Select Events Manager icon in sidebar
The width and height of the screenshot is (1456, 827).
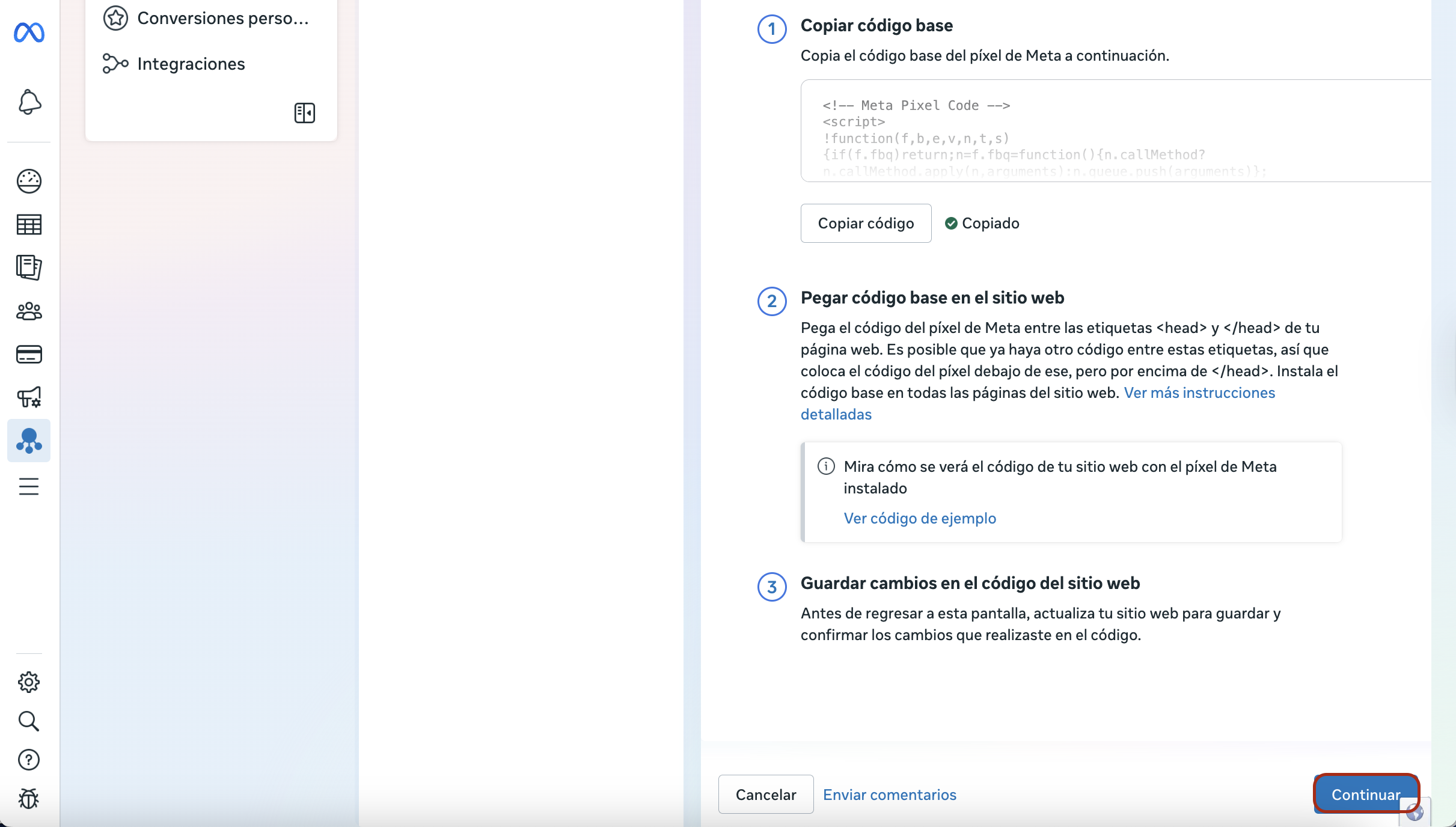(29, 441)
